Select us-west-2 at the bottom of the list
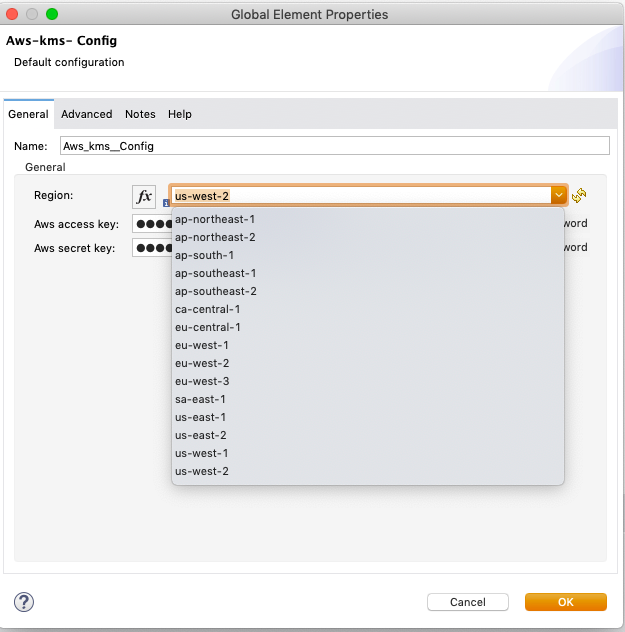625x632 pixels. click(368, 471)
